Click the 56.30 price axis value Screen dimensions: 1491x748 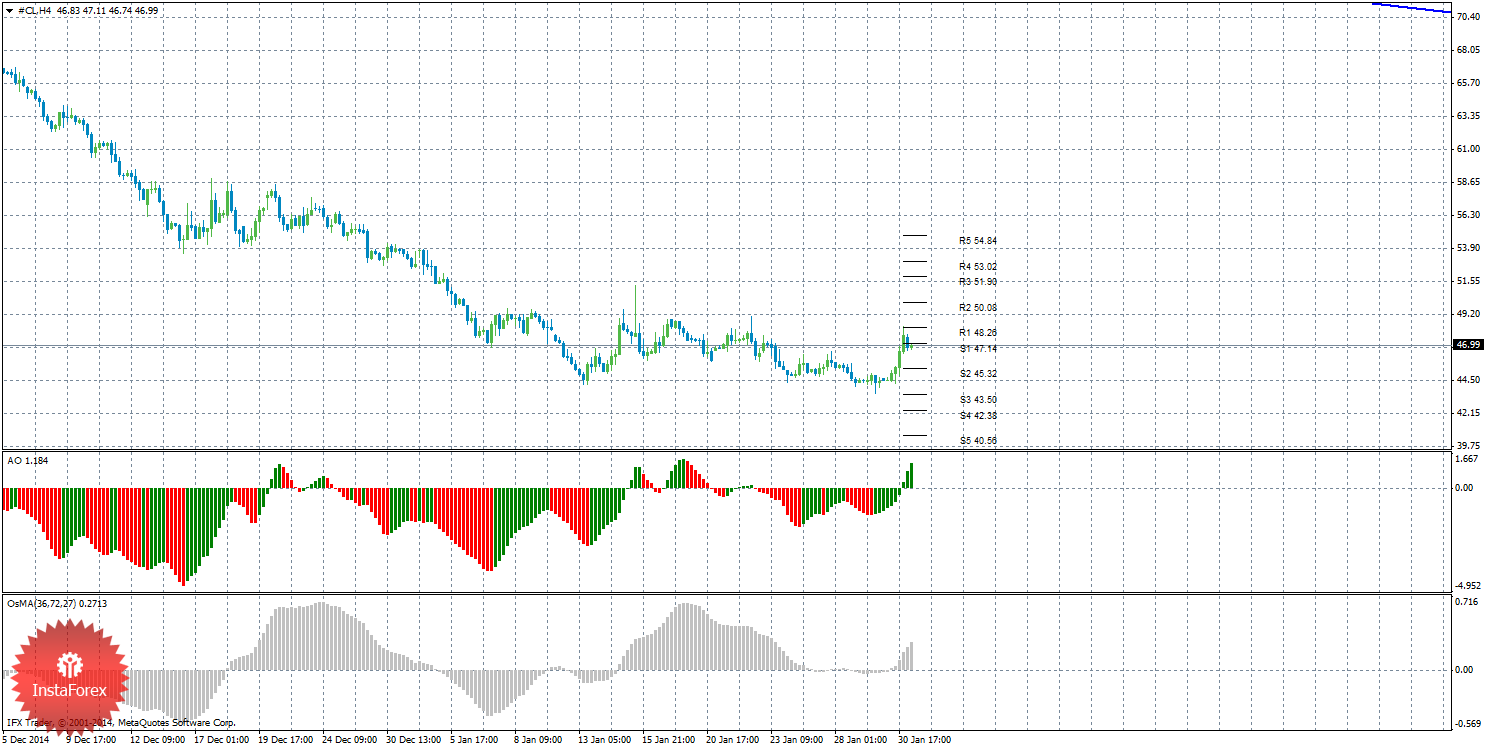[1469, 215]
